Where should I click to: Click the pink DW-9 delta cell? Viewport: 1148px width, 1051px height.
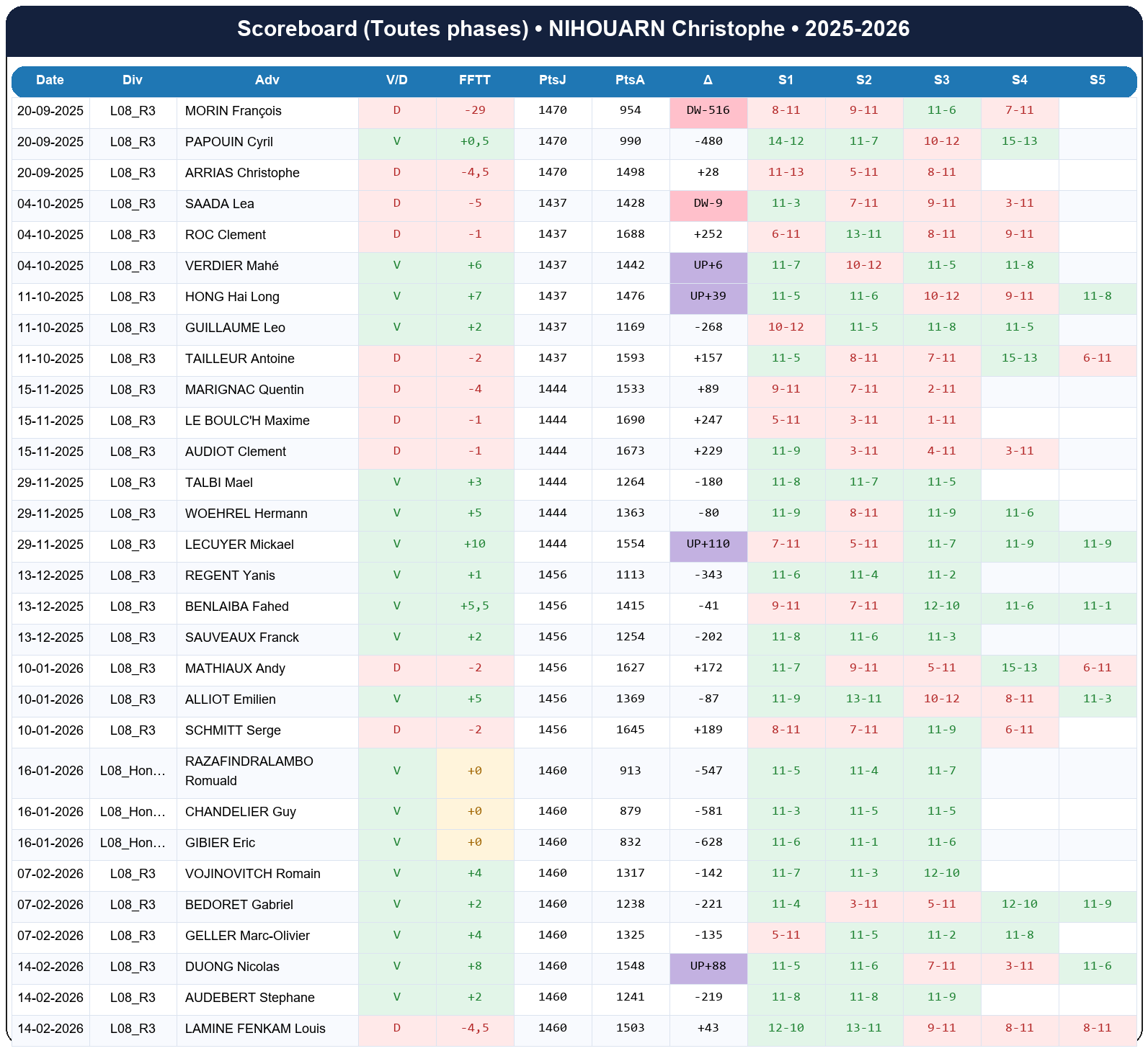point(708,204)
